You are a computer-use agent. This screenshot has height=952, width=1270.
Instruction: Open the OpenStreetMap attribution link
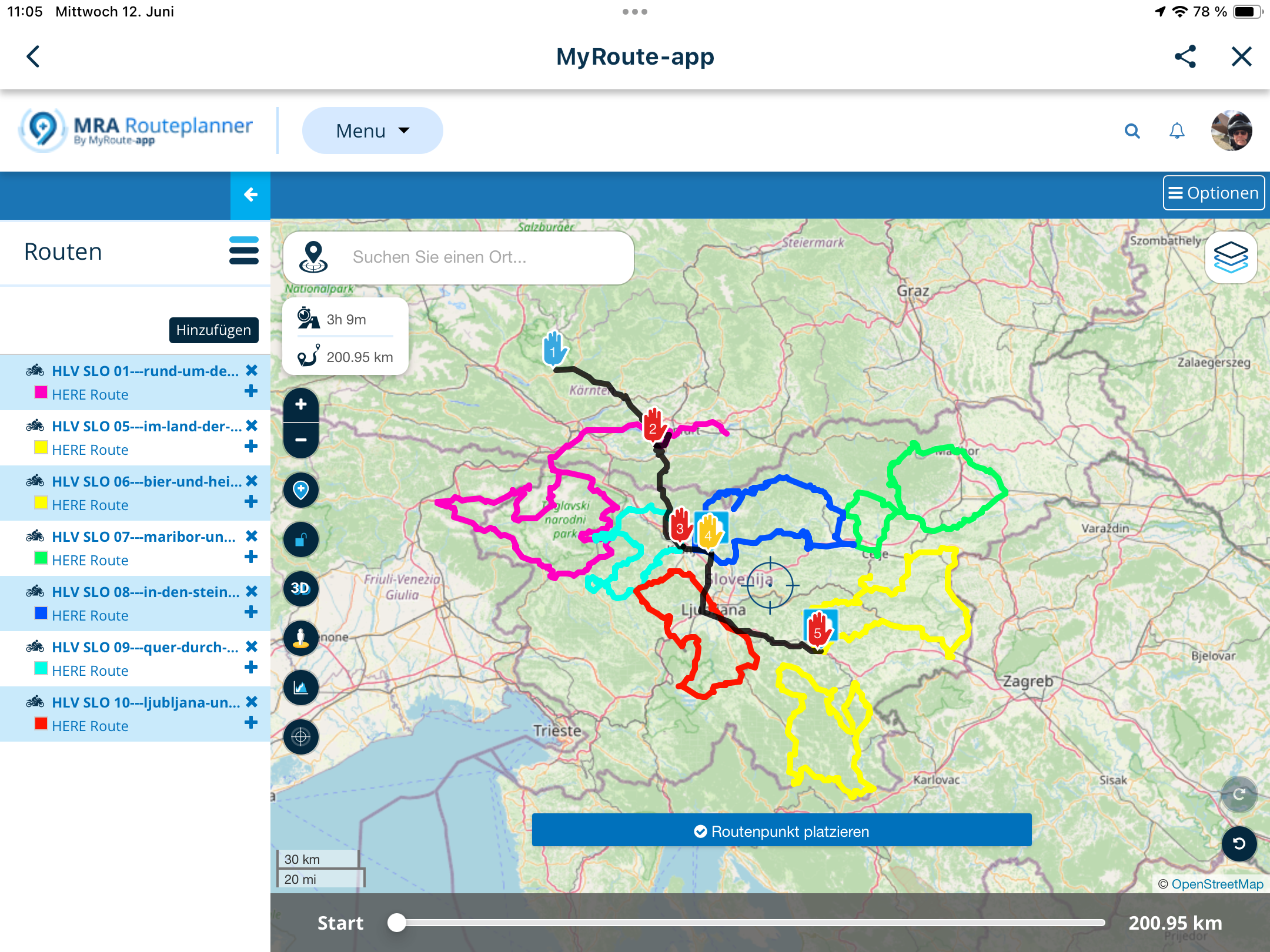(x=1217, y=884)
